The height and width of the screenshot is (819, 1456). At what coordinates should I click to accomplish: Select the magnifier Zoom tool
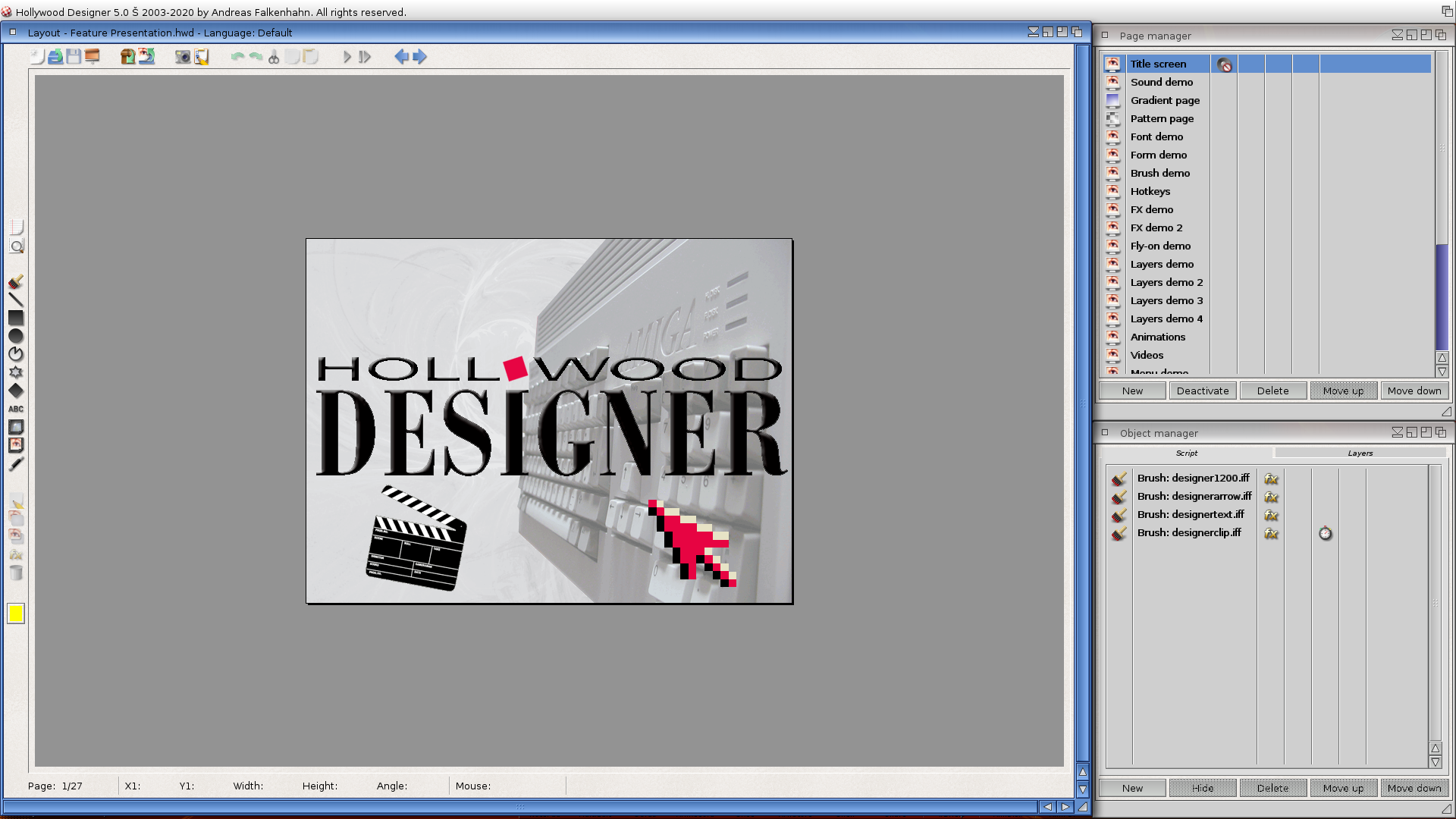(16, 245)
